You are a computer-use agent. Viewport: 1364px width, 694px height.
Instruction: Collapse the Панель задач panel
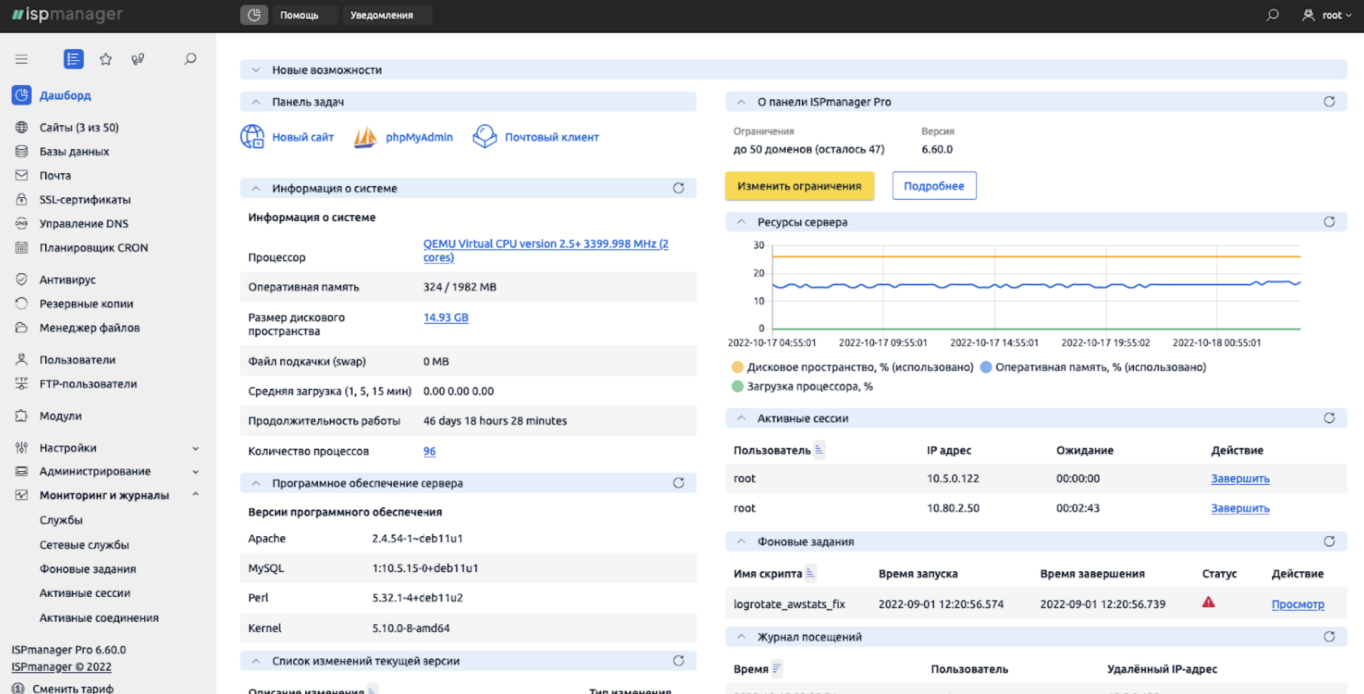click(x=256, y=102)
